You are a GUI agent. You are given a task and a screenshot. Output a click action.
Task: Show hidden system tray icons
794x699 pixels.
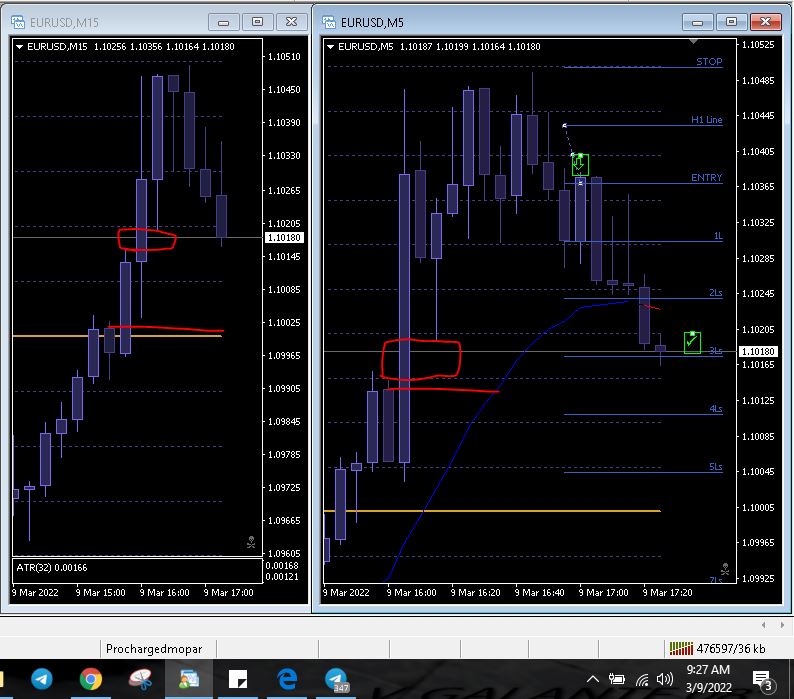[x=592, y=679]
